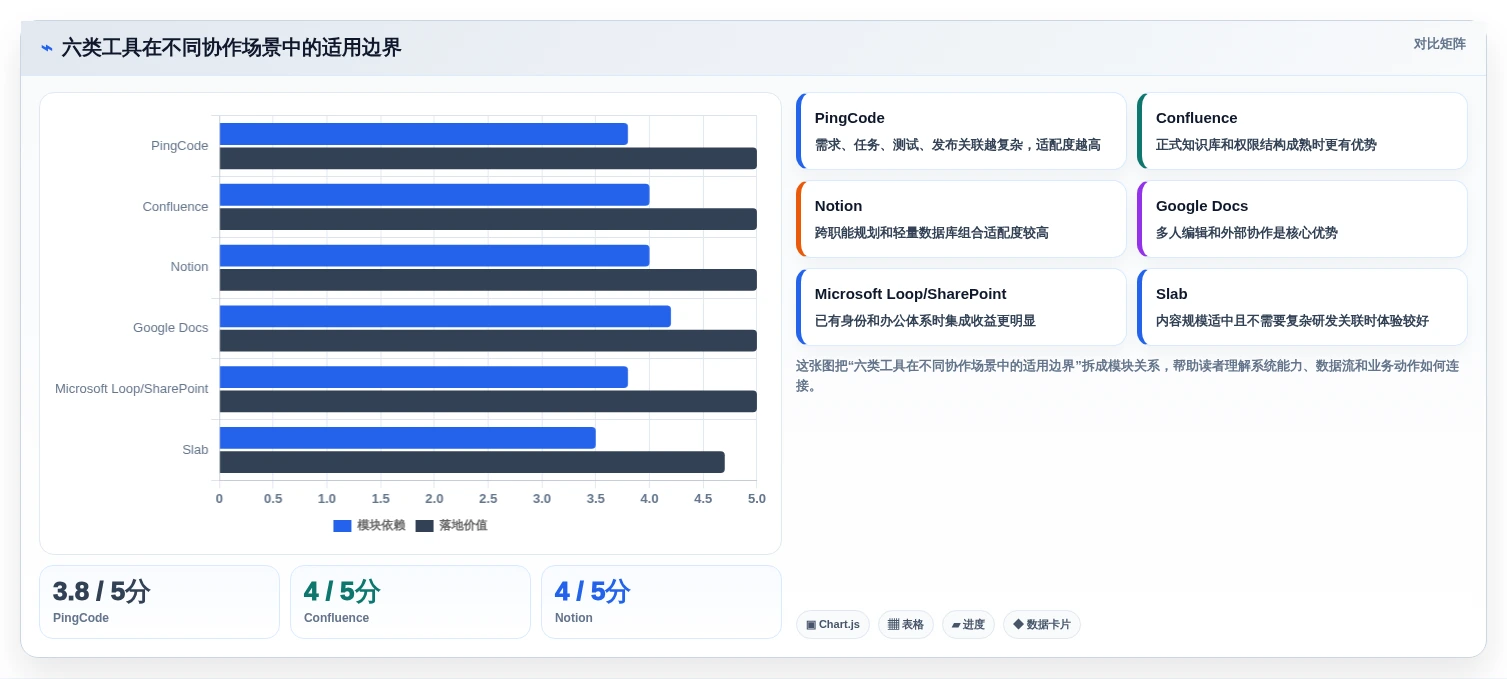Screen dimensions: 1507x679
Task: Select the 数据卡片 tag chip
Action: coord(1042,625)
